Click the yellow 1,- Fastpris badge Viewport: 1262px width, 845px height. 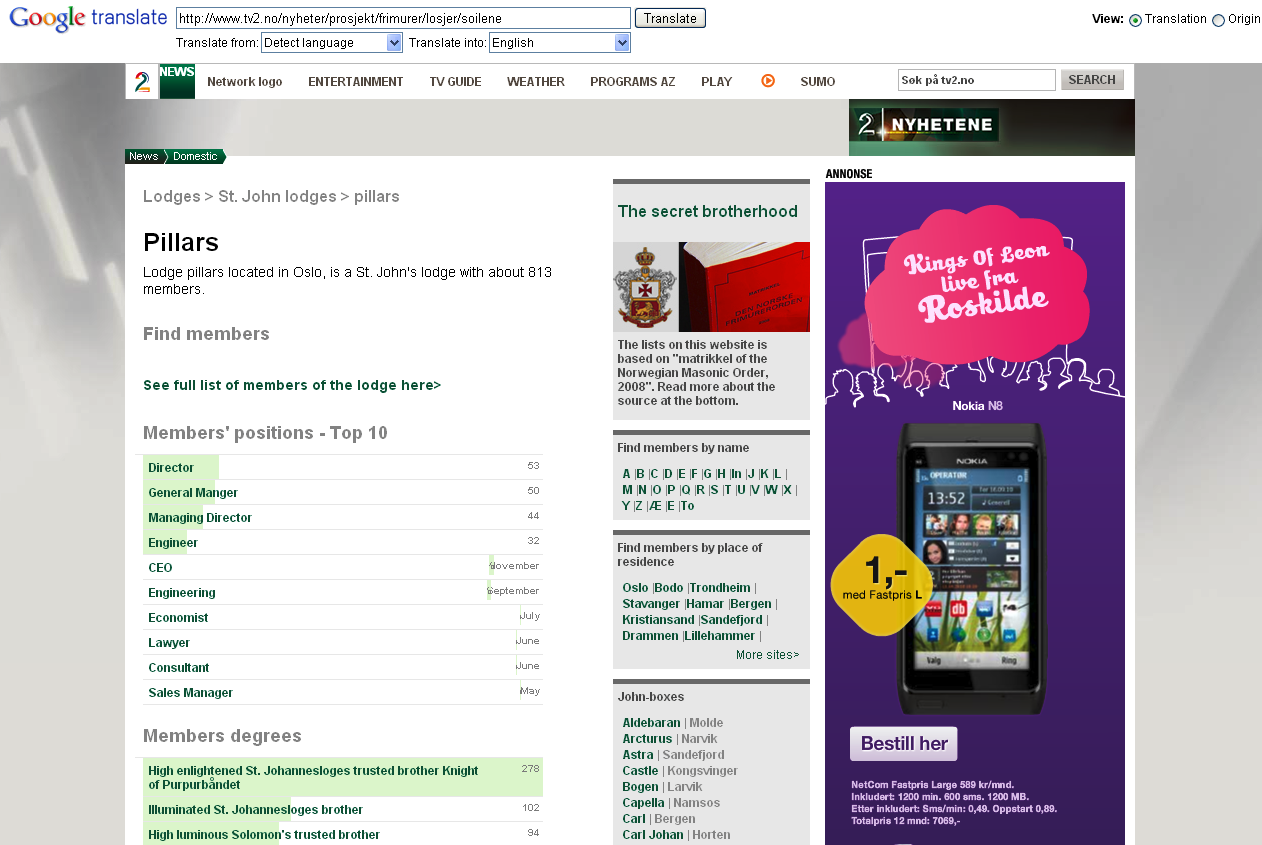[880, 585]
